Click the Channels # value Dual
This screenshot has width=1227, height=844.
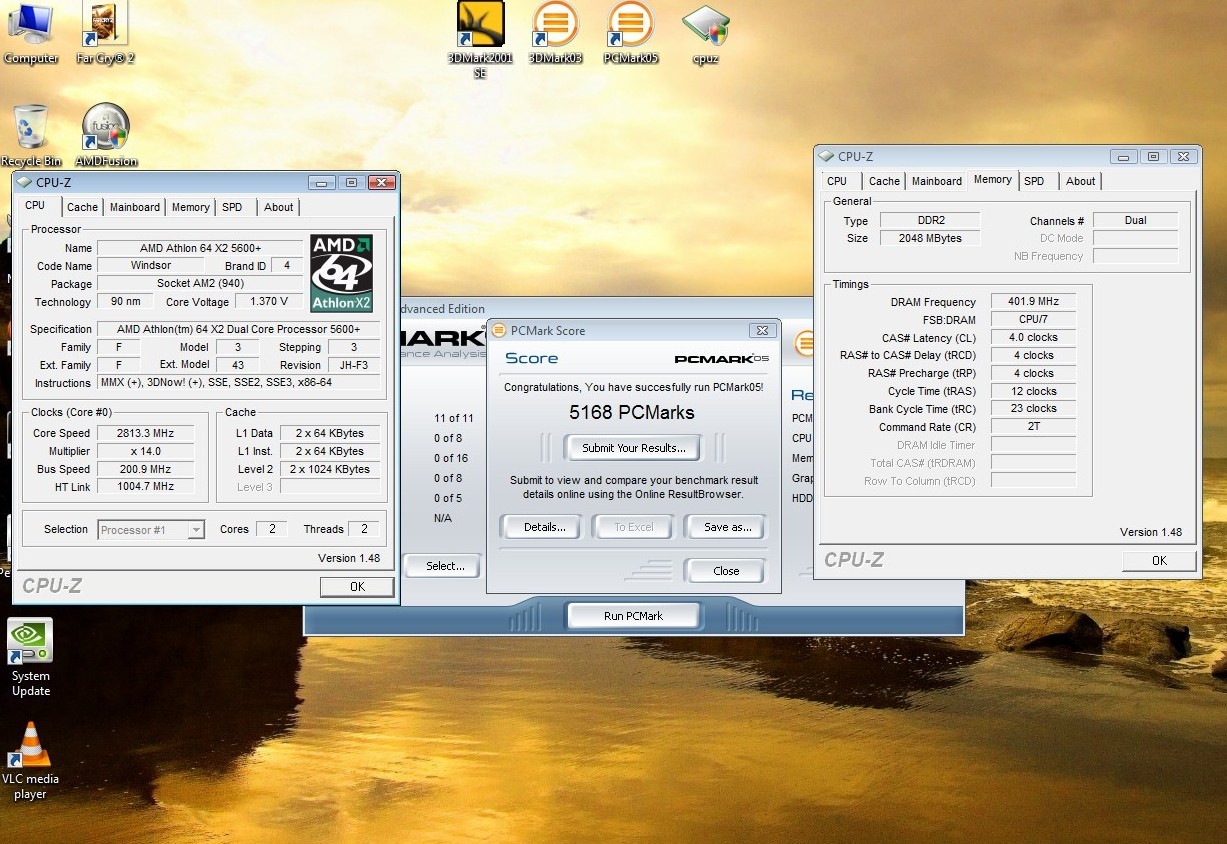[1136, 220]
